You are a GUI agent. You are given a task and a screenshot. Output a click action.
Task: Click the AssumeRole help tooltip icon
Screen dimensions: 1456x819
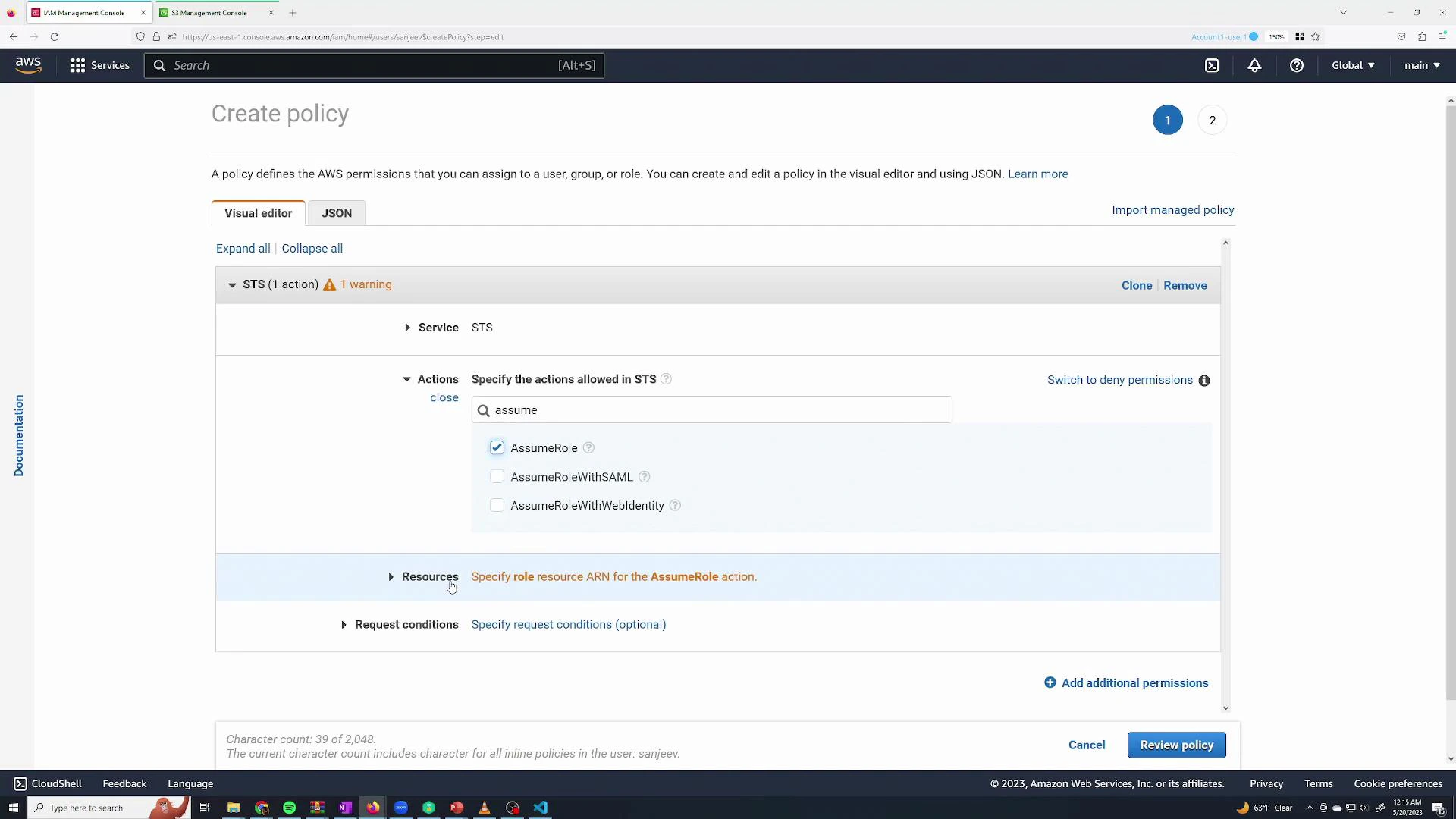click(x=588, y=447)
